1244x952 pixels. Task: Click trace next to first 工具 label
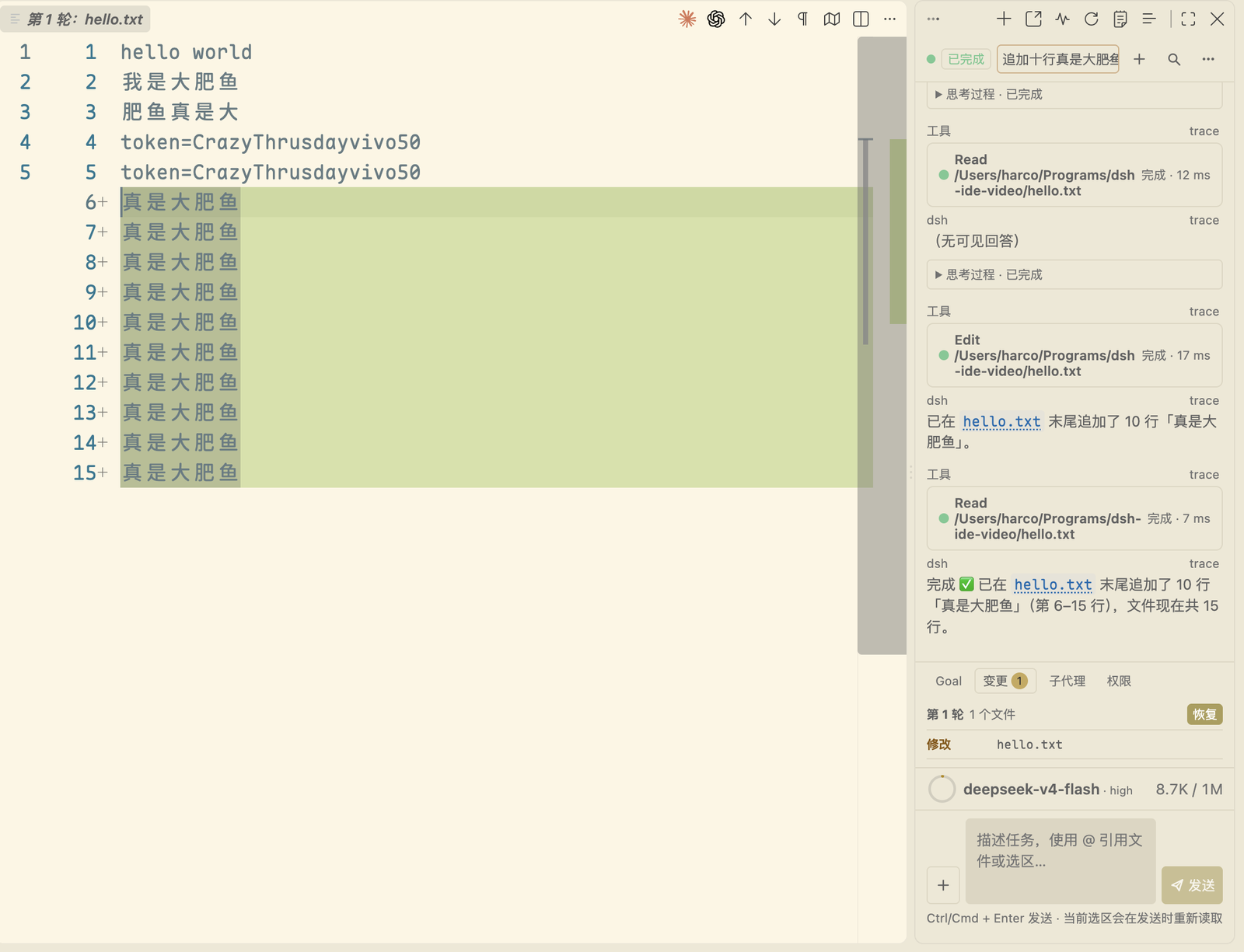coord(1204,131)
